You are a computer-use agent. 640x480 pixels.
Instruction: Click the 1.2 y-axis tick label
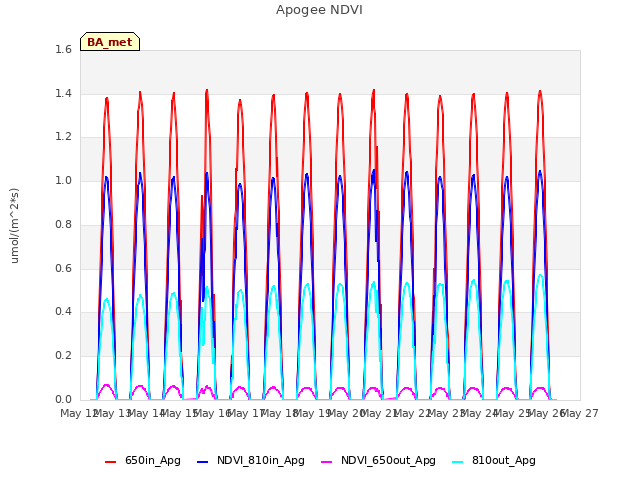coord(63,137)
